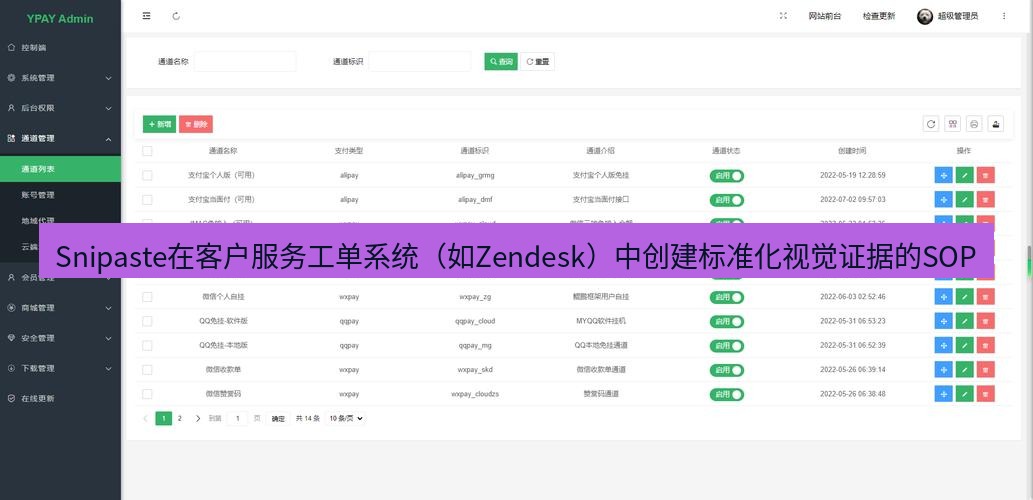Image resolution: width=1033 pixels, height=500 pixels.
Task: Click the 超级管理员 user name
Action: 958,16
